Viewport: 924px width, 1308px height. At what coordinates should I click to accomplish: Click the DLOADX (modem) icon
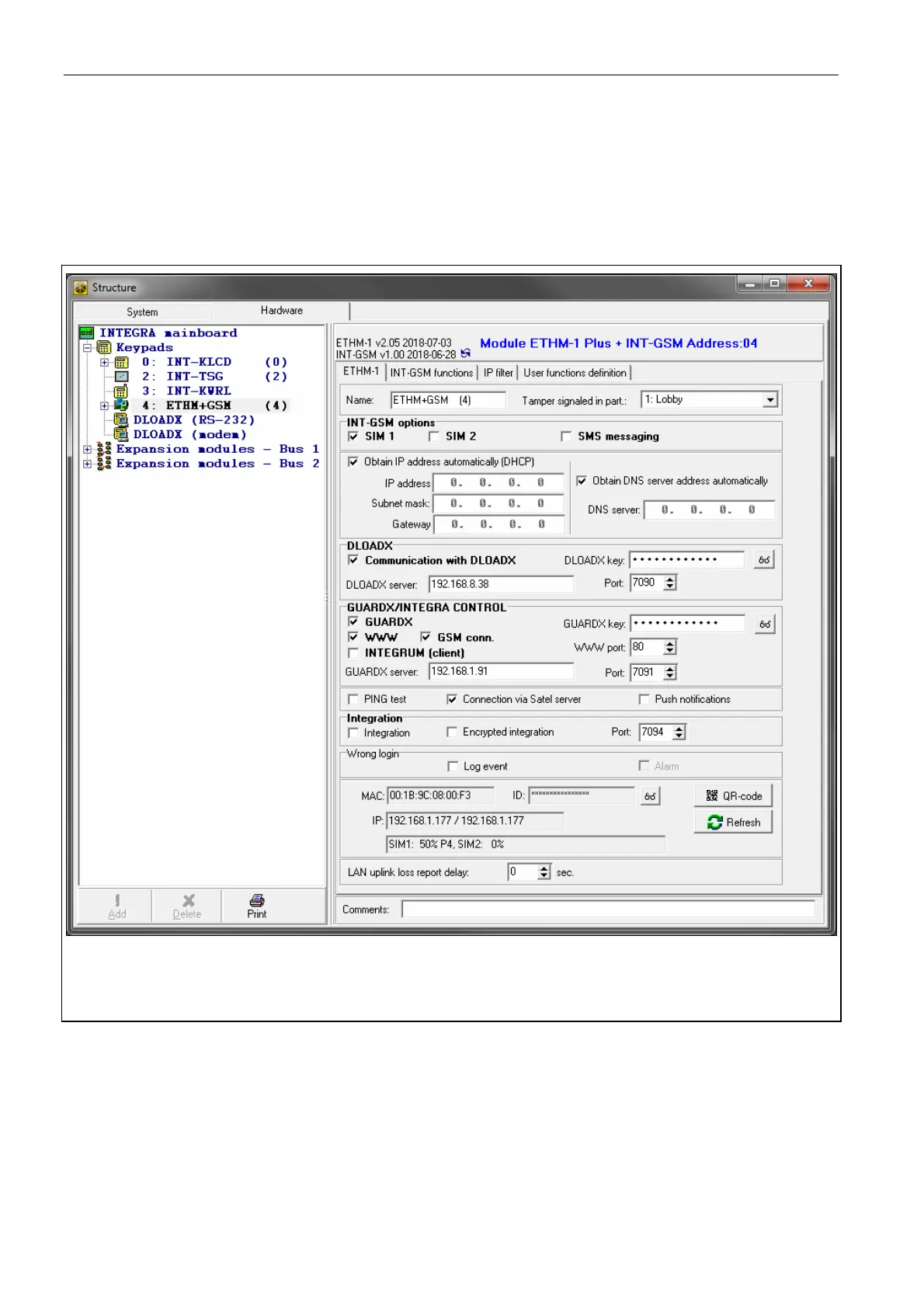click(121, 435)
